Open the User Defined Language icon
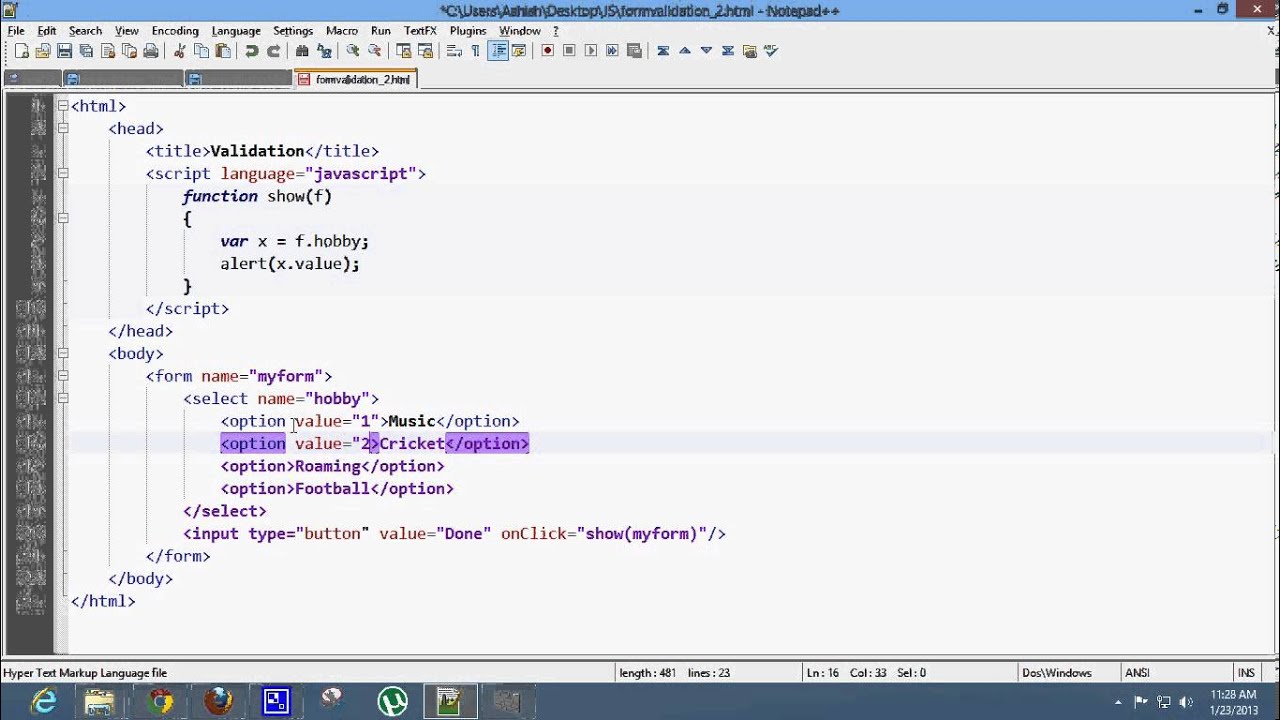This screenshot has width=1280, height=720. (519, 51)
